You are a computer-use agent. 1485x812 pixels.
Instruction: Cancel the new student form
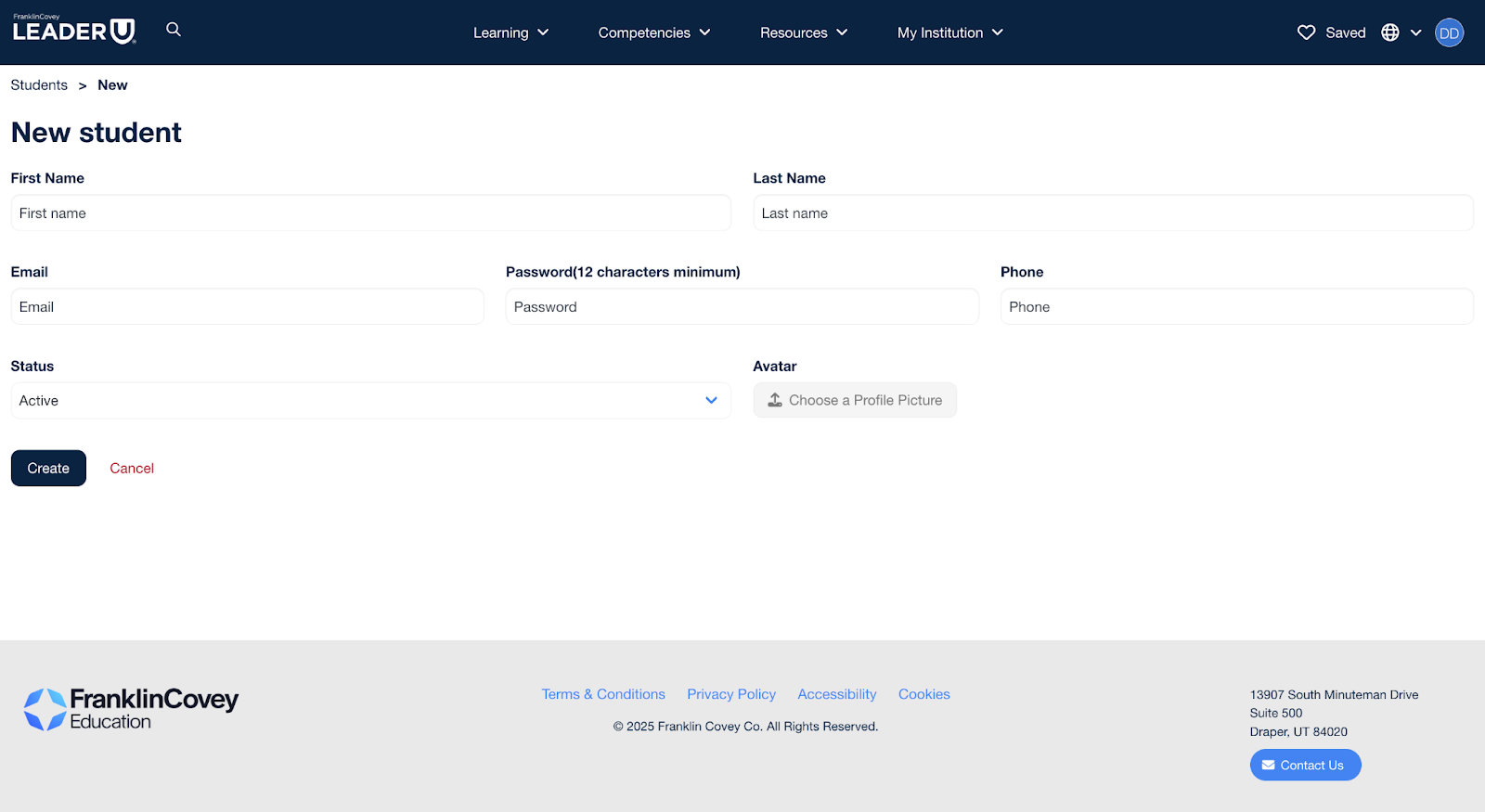click(x=132, y=469)
